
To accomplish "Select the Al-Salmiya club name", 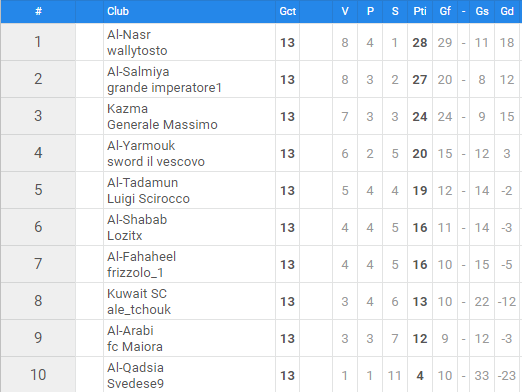I will point(138,72).
